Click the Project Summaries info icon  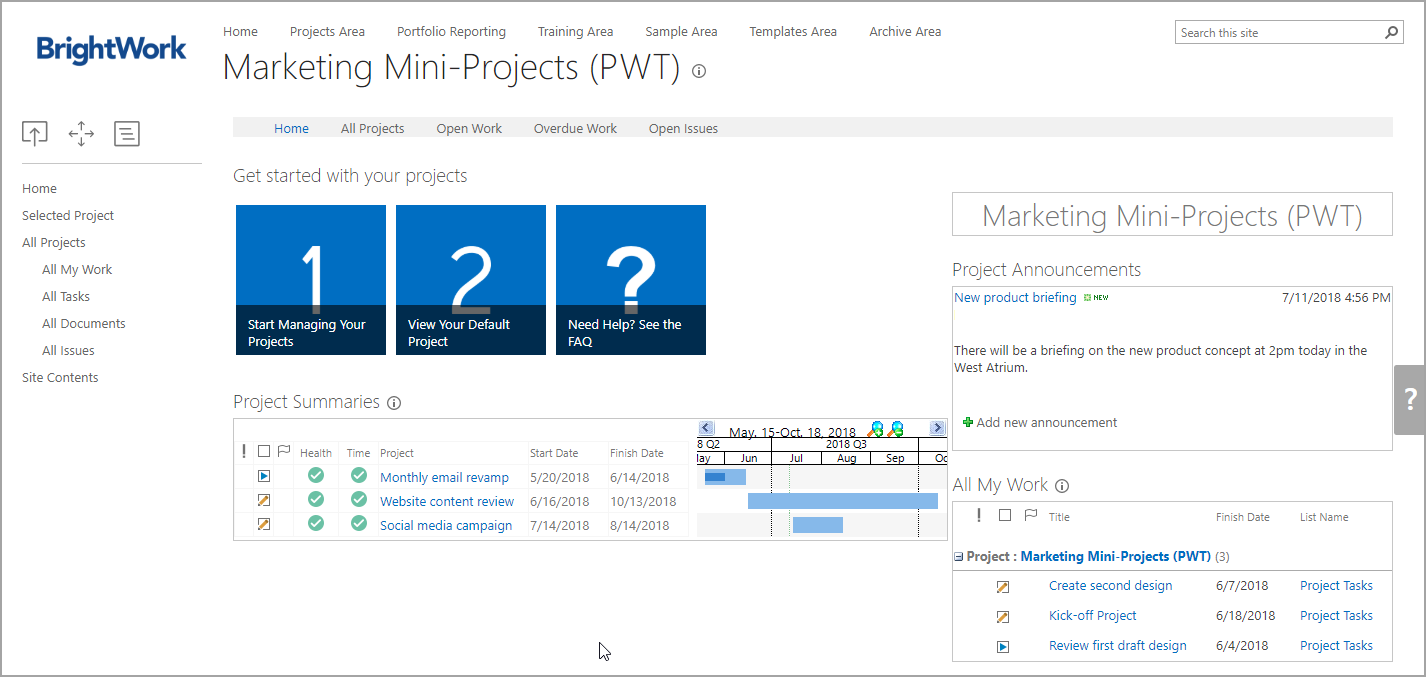(394, 403)
